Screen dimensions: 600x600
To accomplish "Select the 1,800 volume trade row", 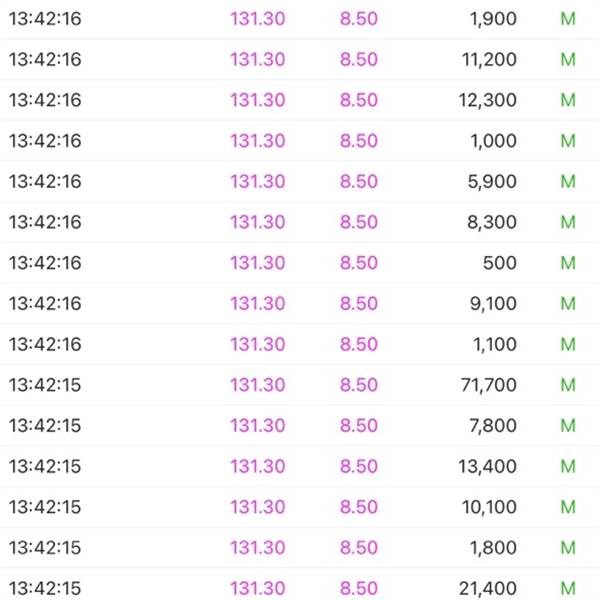I will pyautogui.click(x=493, y=547).
